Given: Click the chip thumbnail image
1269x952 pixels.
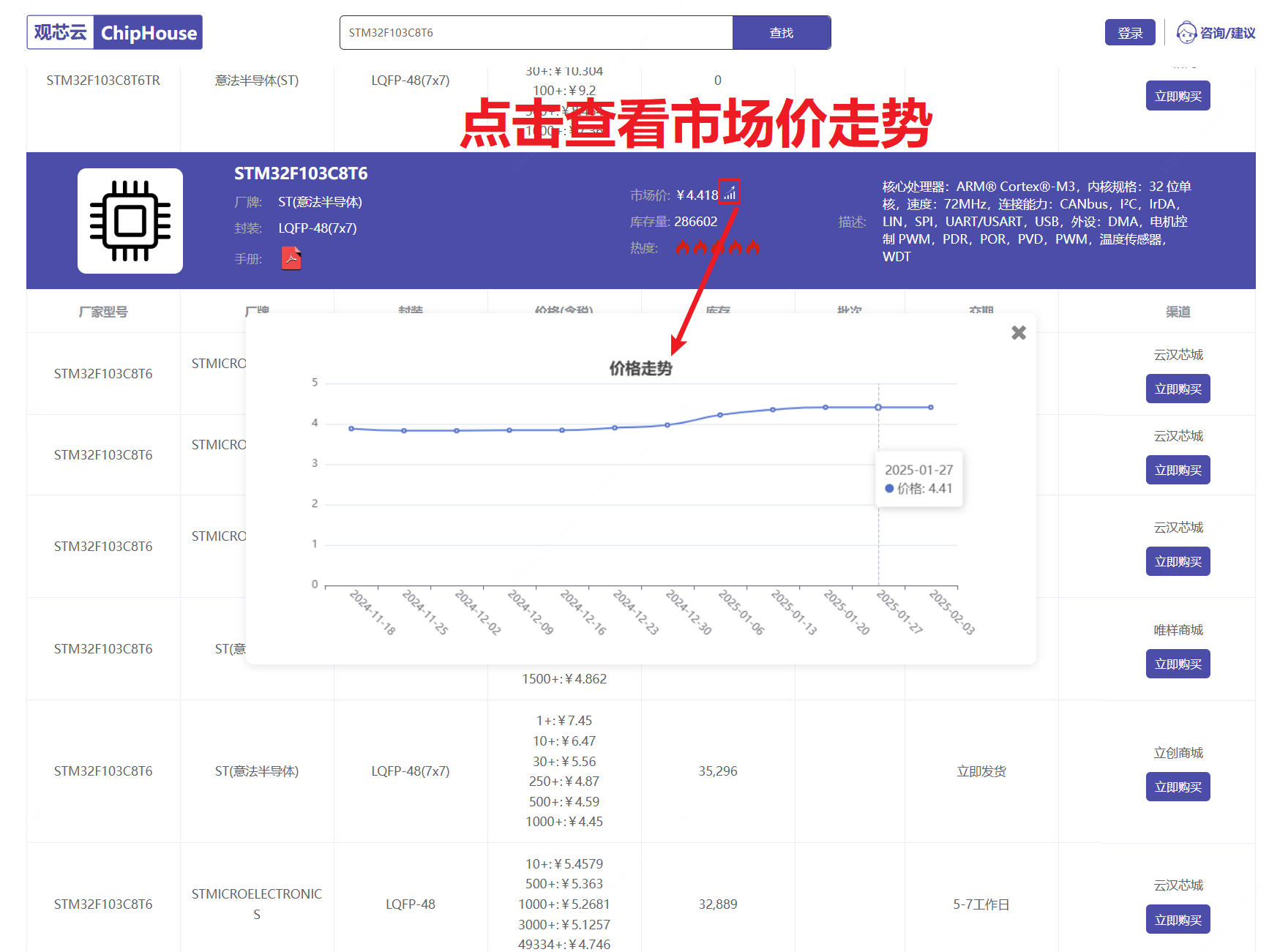Looking at the screenshot, I should (x=130, y=221).
